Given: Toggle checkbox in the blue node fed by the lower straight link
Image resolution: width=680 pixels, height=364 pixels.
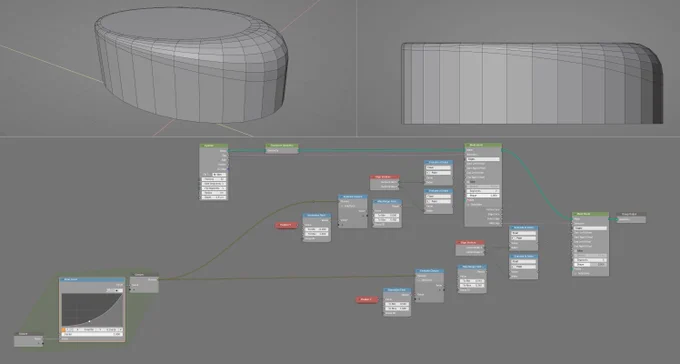Looking at the screenshot, I should tap(419, 280).
